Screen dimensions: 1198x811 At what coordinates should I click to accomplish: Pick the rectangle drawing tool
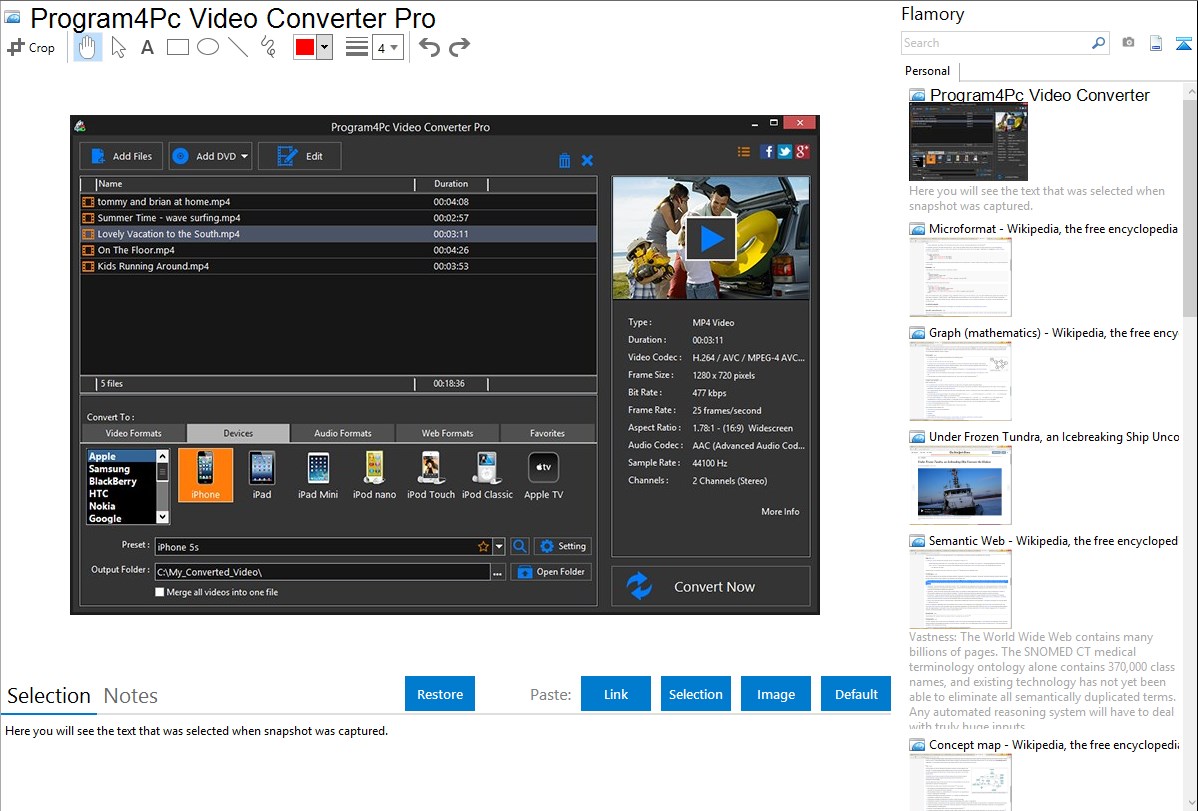point(177,47)
